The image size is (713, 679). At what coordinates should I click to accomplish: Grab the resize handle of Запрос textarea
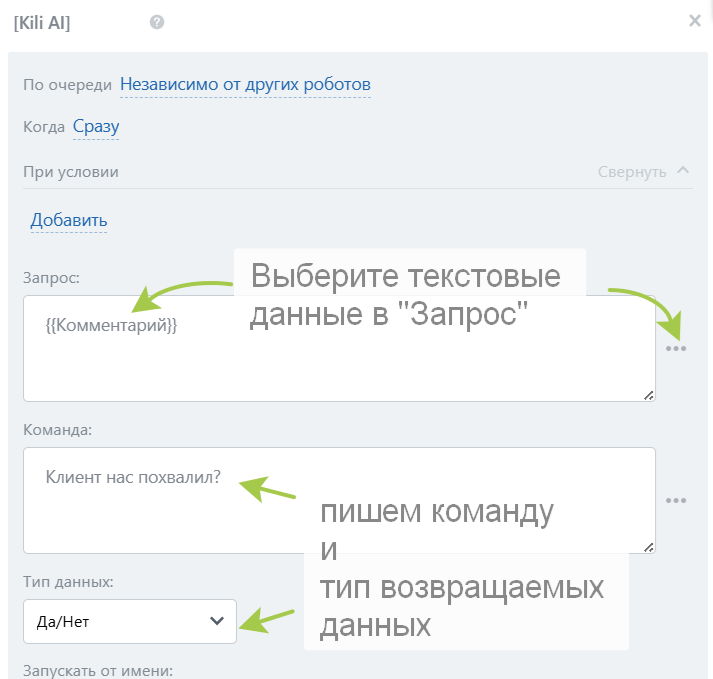click(648, 395)
